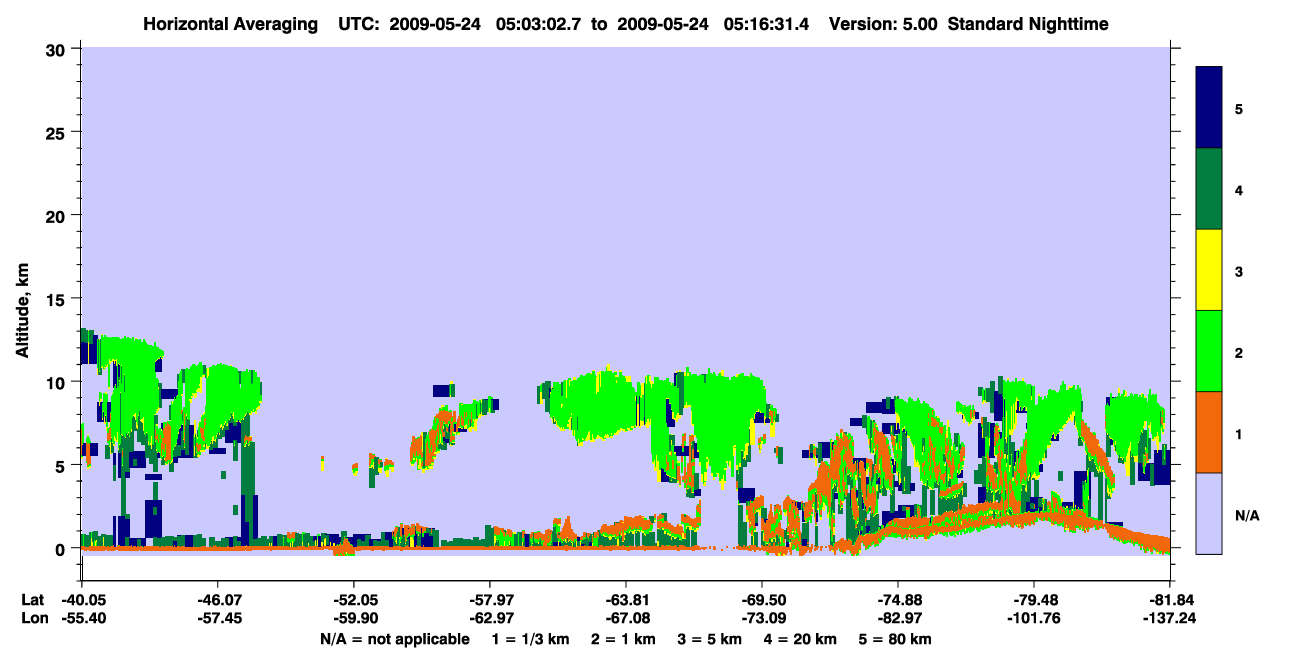Click the 'Version: 5.00' text

tap(883, 23)
